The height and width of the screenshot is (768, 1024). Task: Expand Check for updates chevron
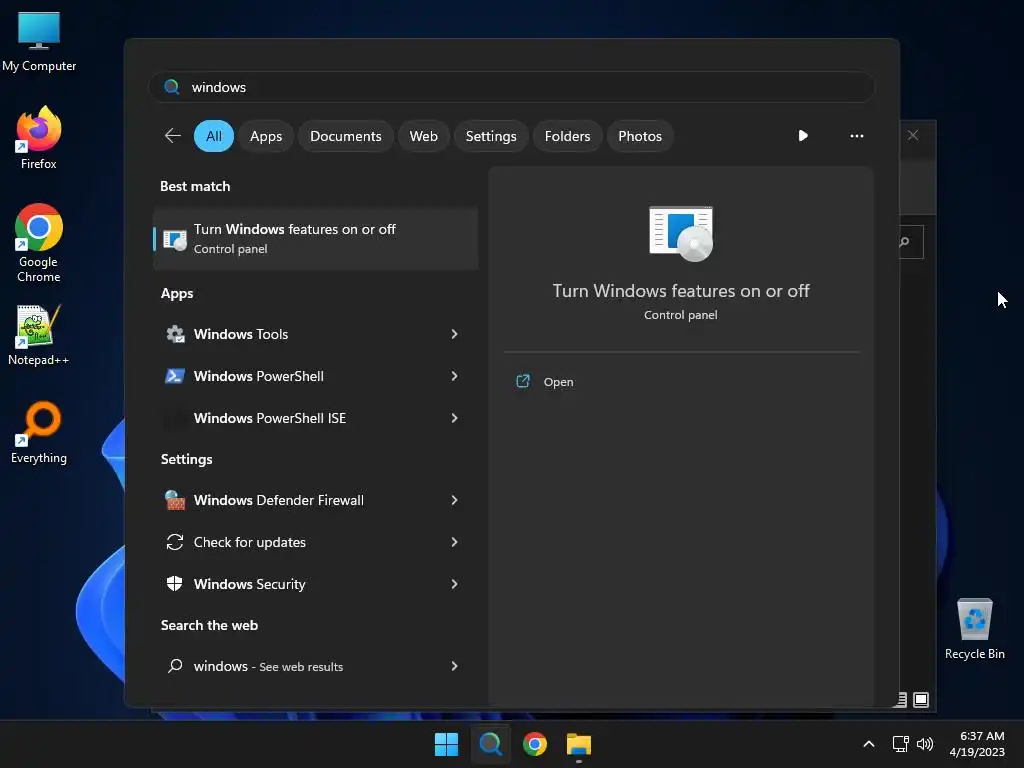pos(455,542)
